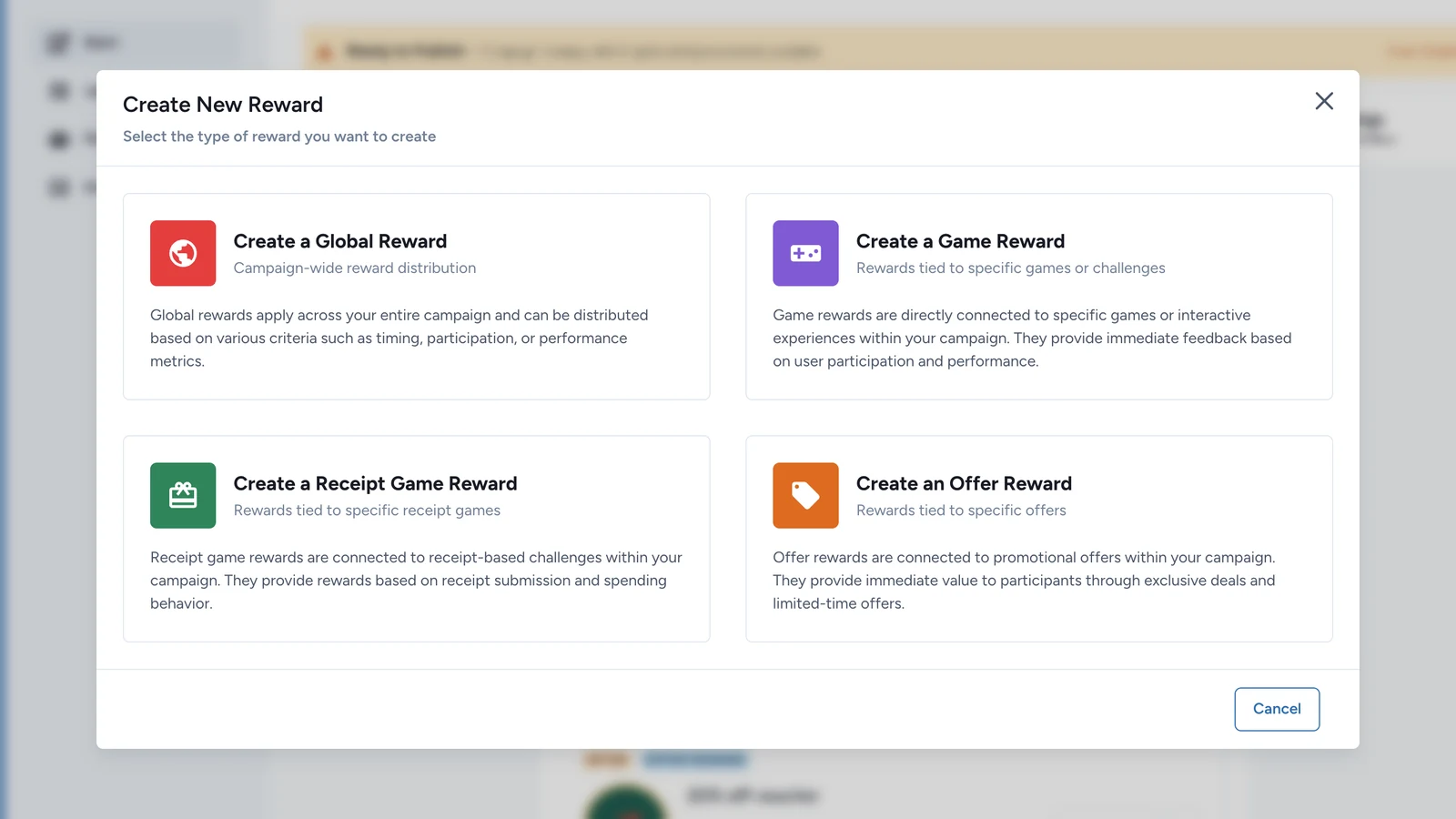This screenshot has height=819, width=1456.
Task: Click "Rewards tied to specific receipt games" subtitle
Action: coord(367,510)
